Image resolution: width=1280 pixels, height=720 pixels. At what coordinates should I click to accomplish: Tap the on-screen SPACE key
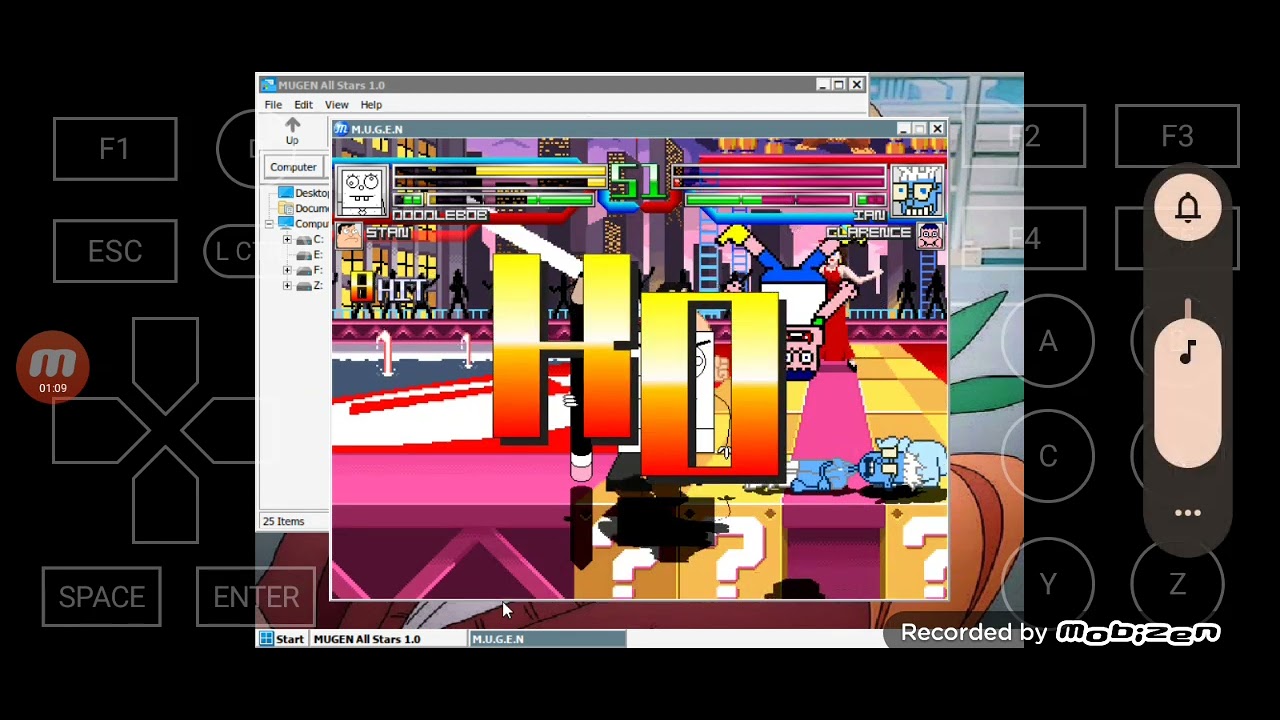(102, 597)
